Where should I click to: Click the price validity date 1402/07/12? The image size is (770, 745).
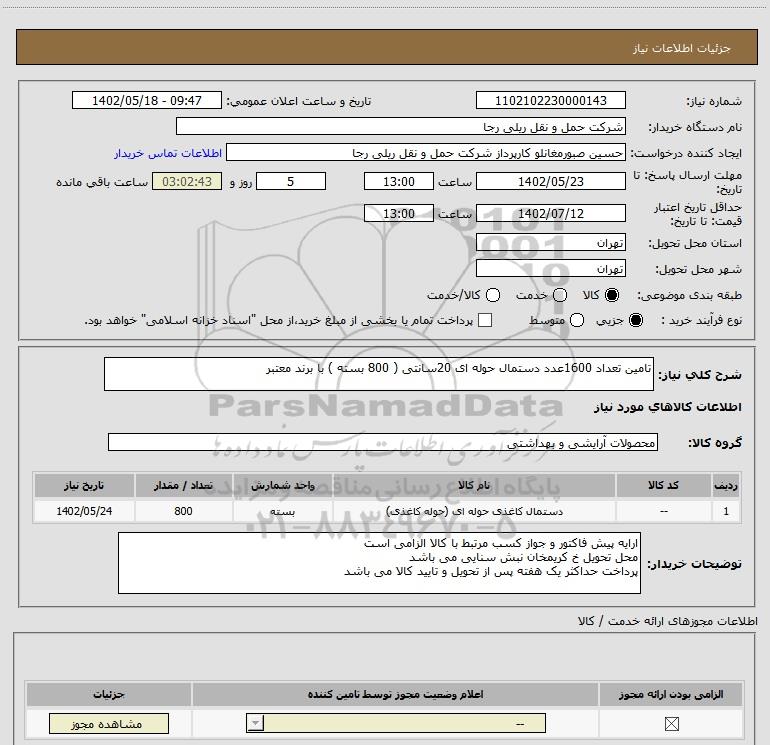pos(550,213)
